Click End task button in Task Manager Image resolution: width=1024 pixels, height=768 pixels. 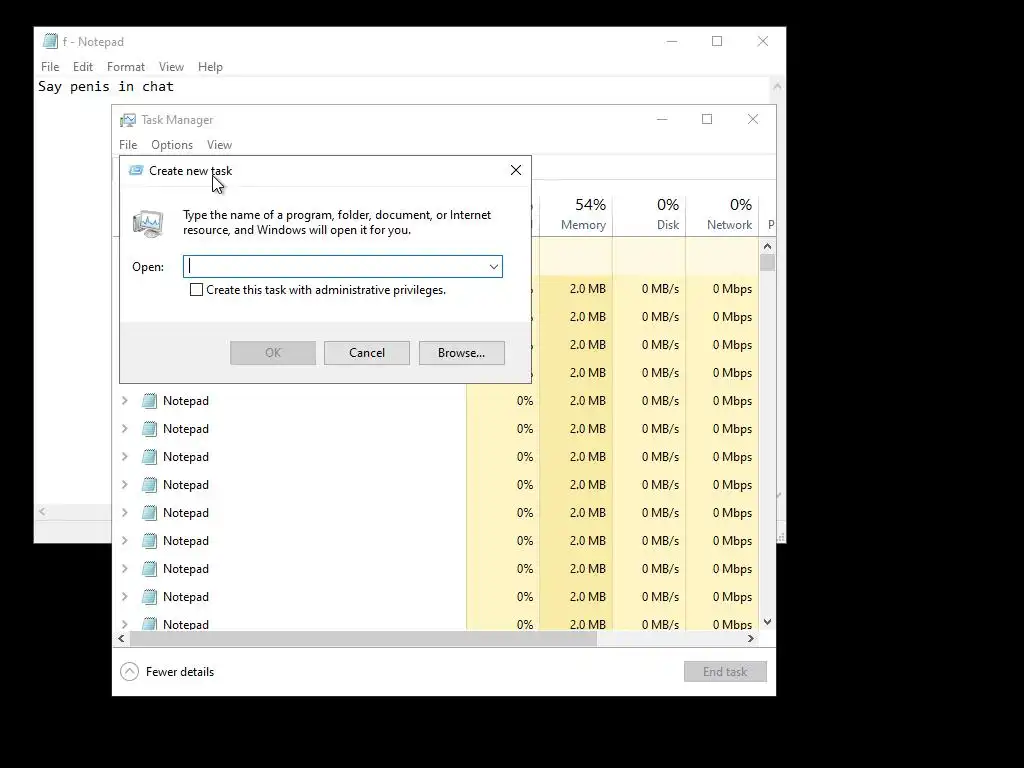click(x=725, y=671)
